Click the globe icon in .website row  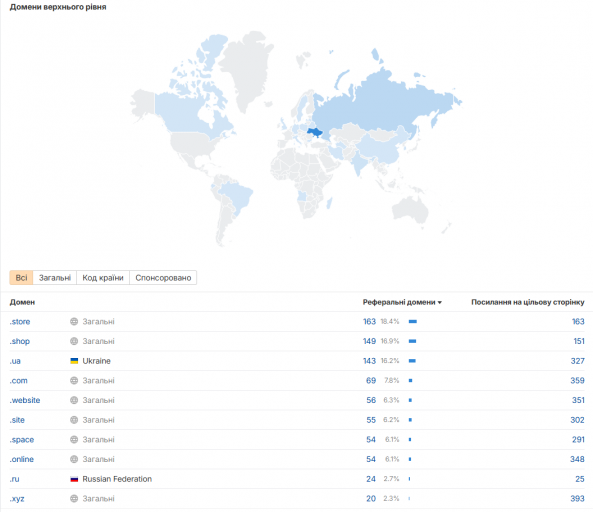pos(74,400)
